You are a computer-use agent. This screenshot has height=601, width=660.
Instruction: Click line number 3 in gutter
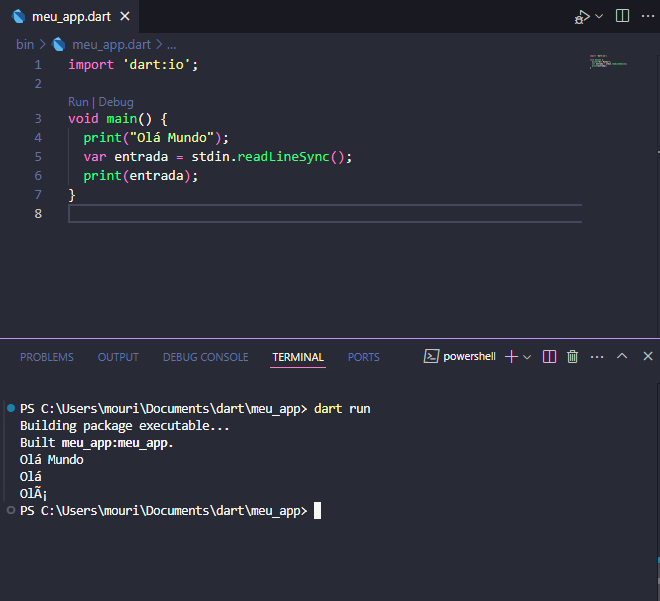click(x=38, y=119)
